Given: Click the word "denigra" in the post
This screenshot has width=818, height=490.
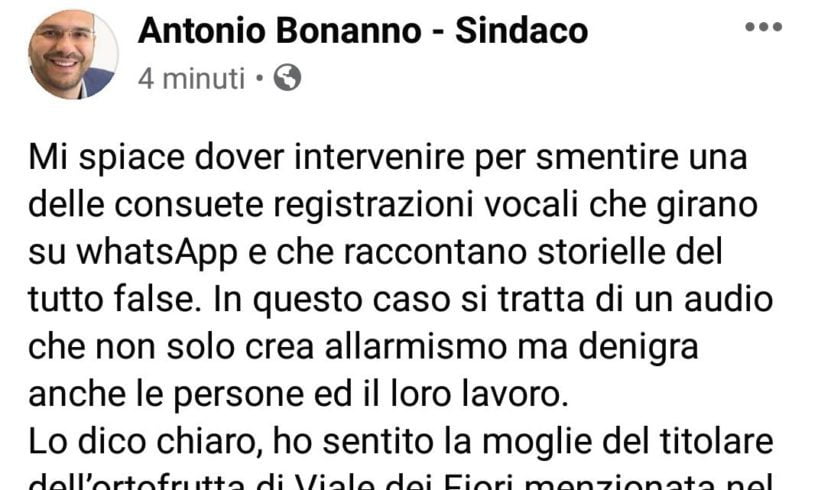Looking at the screenshot, I should point(638,348).
